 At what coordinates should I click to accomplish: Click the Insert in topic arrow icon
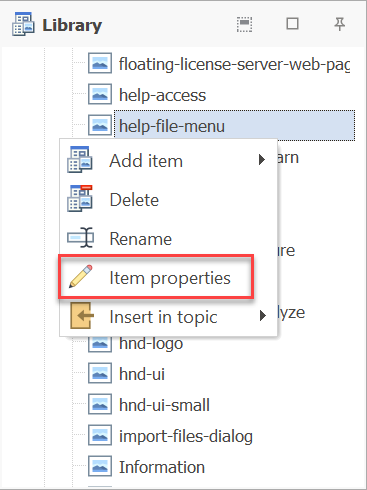point(82,316)
